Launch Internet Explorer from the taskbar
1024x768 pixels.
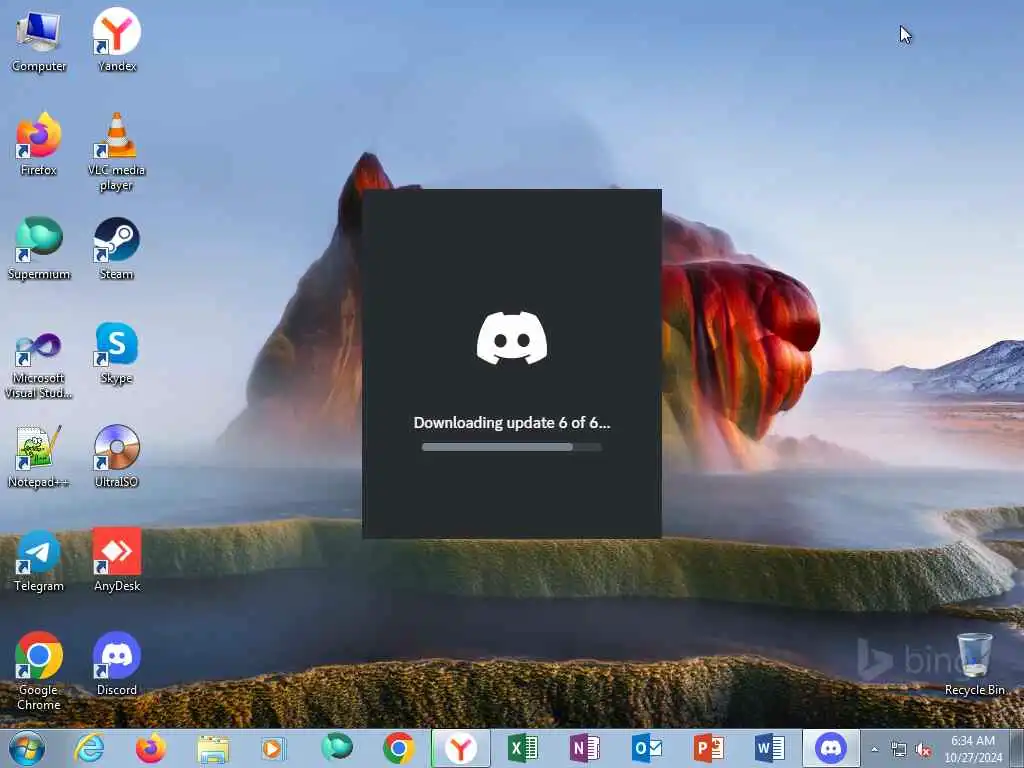pyautogui.click(x=89, y=748)
